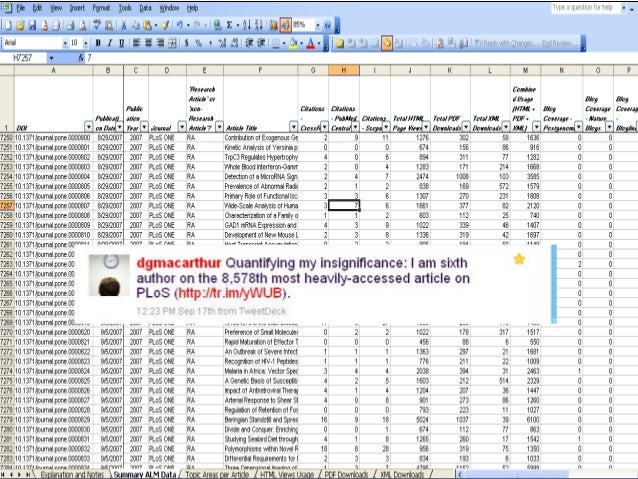Open the File menu

pos(20,8)
